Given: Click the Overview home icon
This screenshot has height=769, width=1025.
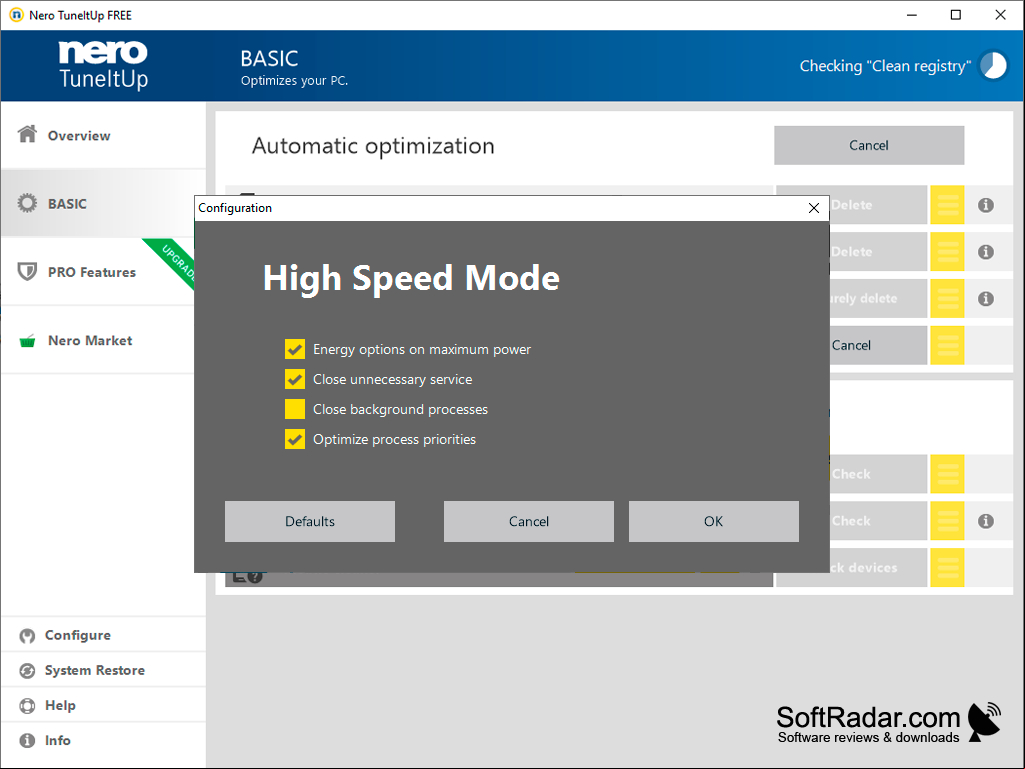Looking at the screenshot, I should [27, 134].
